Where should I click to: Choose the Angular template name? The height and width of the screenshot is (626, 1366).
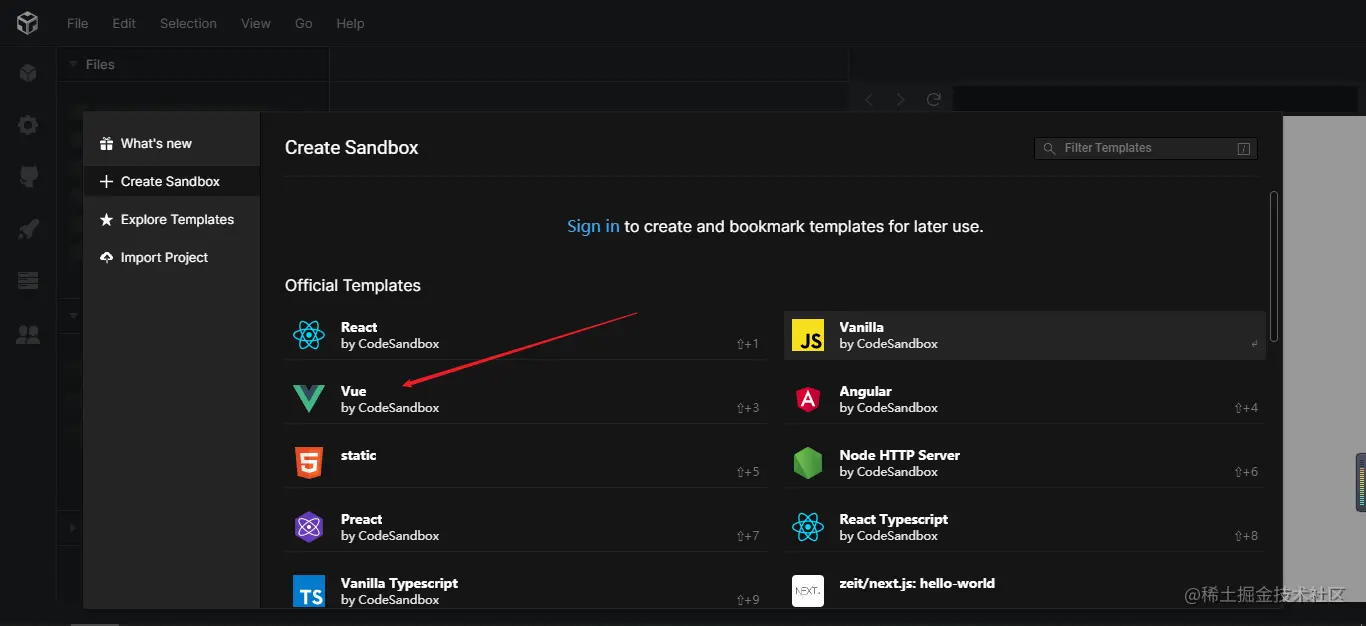pos(866,391)
